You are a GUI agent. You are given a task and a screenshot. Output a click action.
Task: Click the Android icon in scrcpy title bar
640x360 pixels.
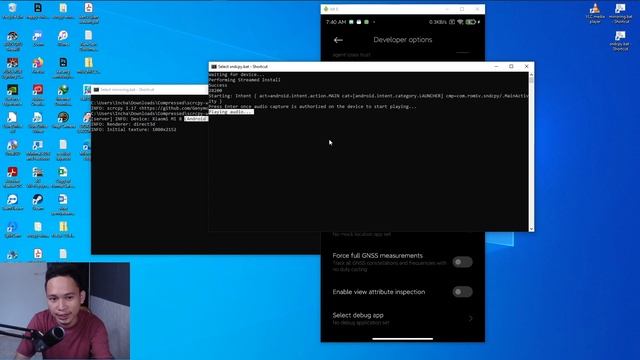pos(326,9)
